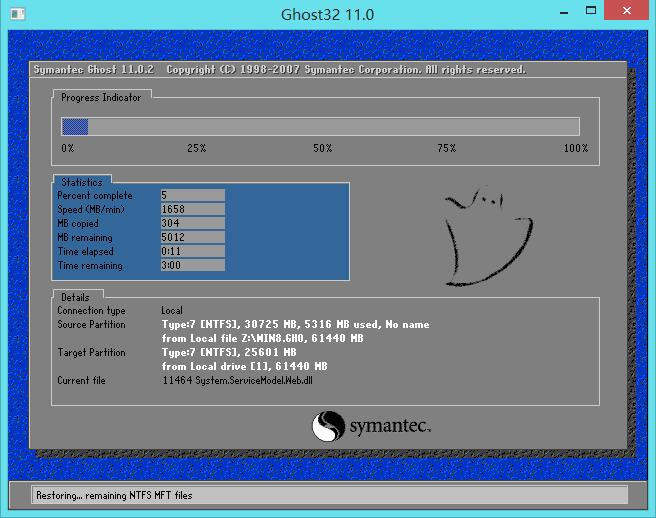Click the Symantec yin-yang logo
This screenshot has height=518, width=656.
[327, 427]
